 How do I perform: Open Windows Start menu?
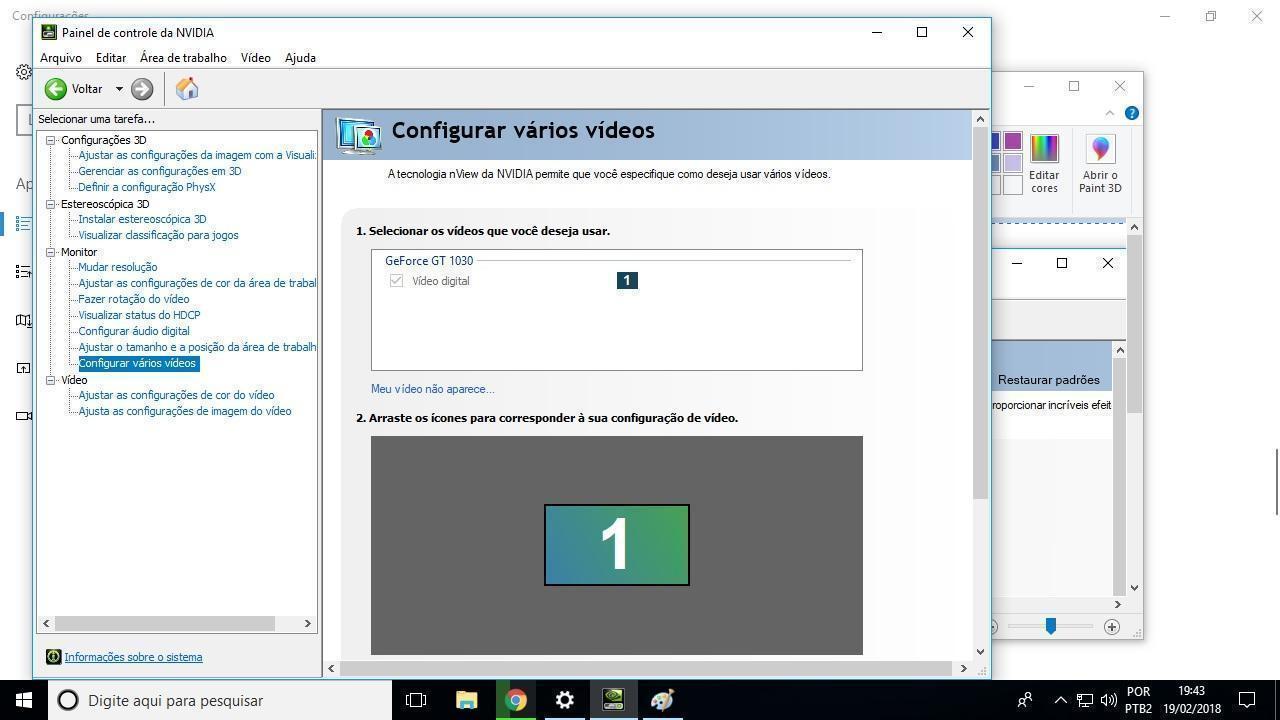coord(24,700)
